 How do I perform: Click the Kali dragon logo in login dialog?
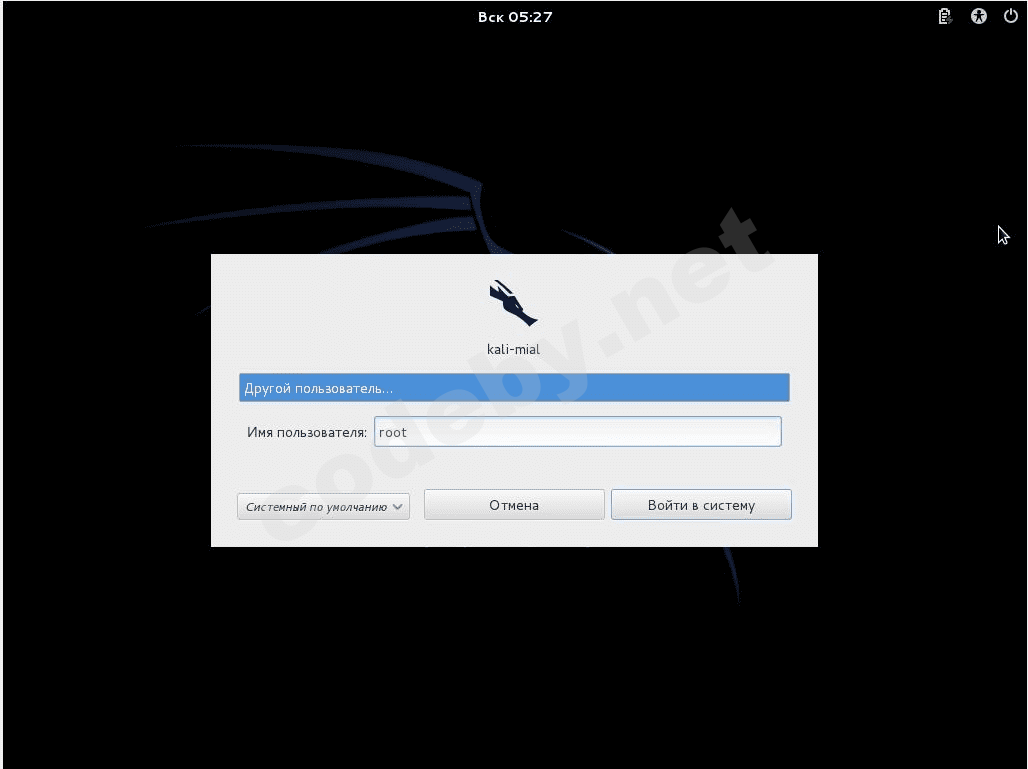click(x=513, y=303)
